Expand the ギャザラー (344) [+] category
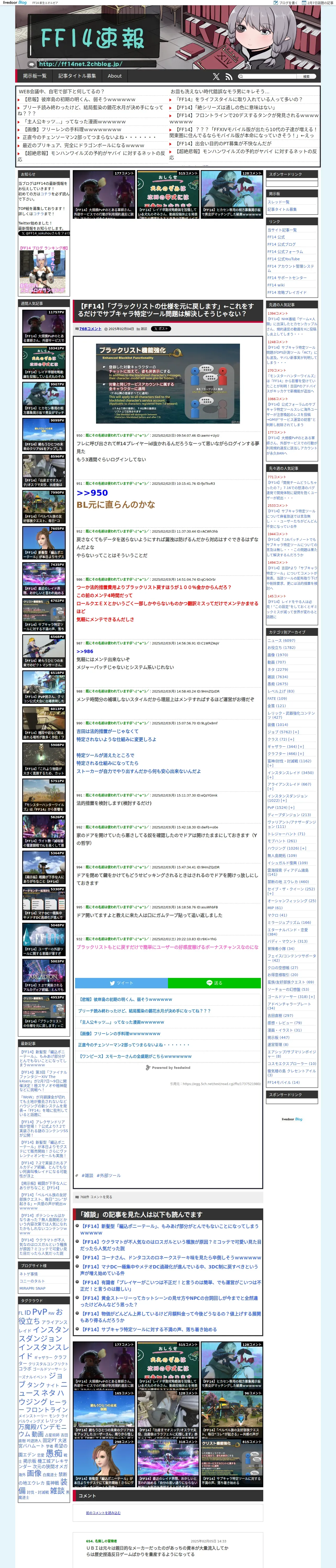The height and width of the screenshot is (1568, 336). (x=285, y=746)
